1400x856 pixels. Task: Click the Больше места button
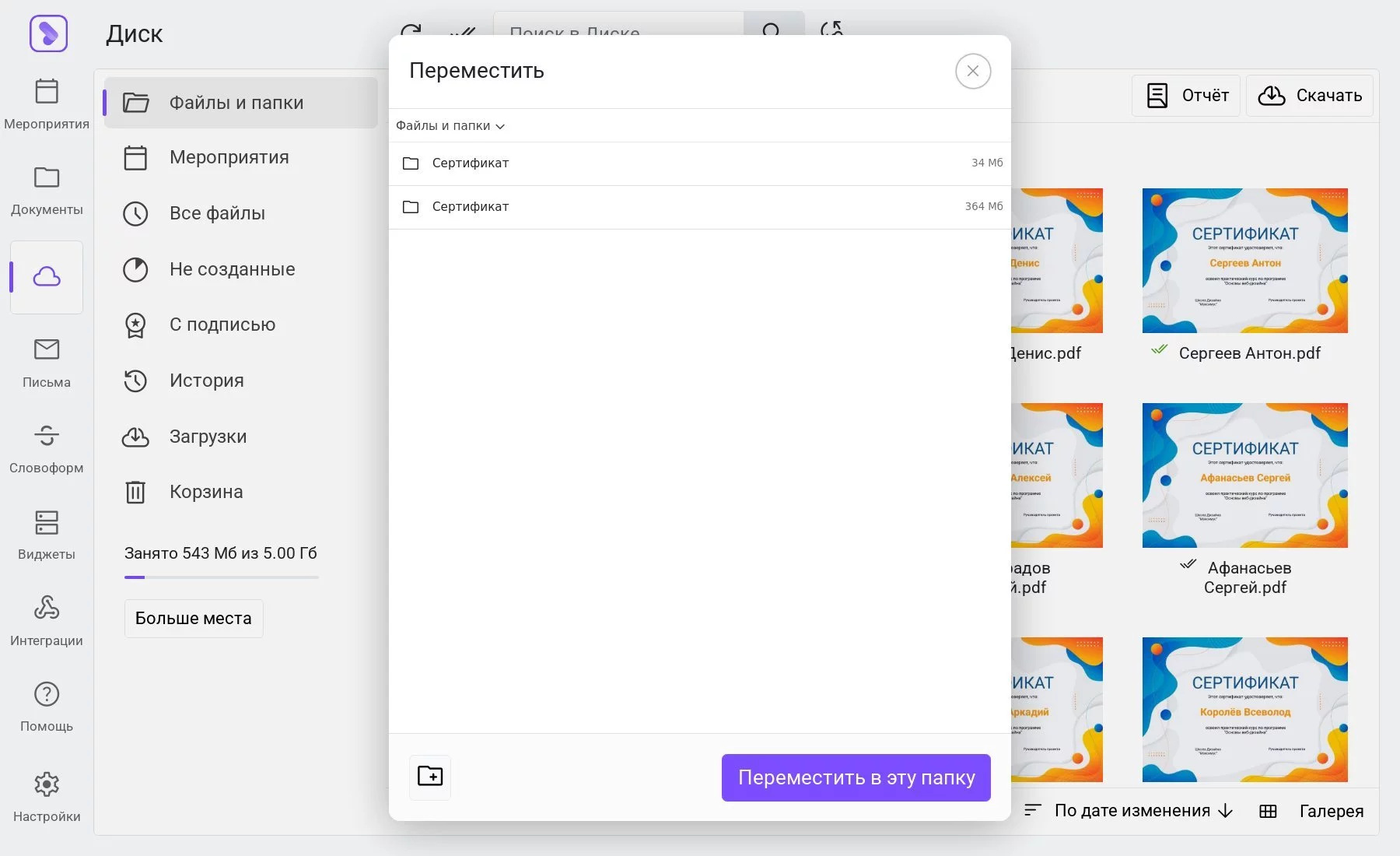(194, 619)
